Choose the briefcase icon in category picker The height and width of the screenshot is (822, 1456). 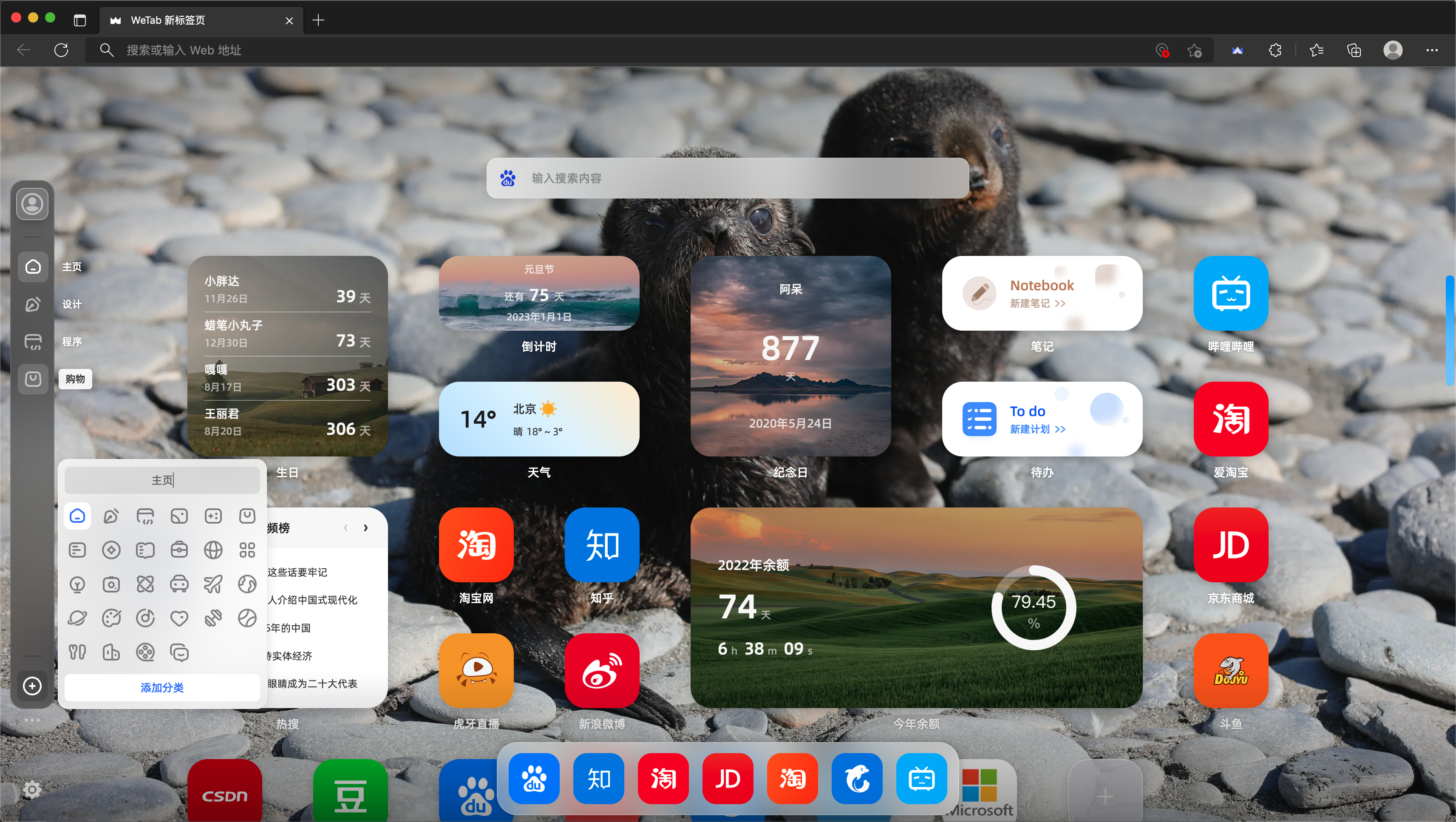[178, 550]
